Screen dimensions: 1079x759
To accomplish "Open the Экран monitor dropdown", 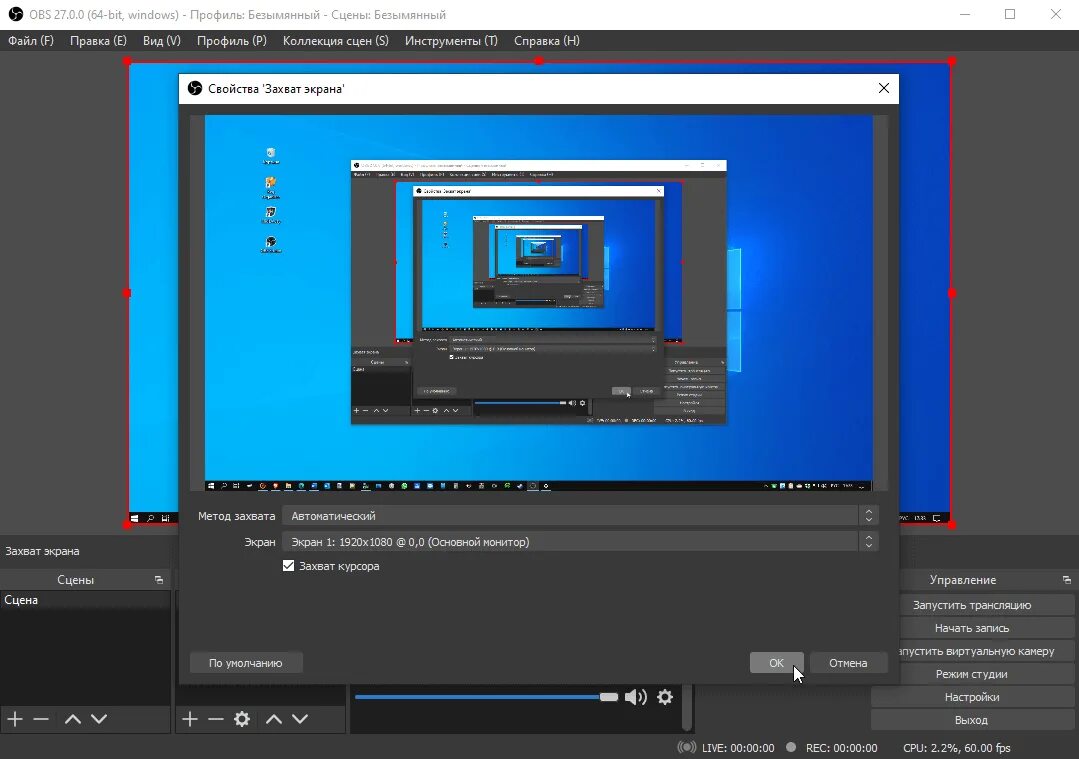I will [x=580, y=542].
